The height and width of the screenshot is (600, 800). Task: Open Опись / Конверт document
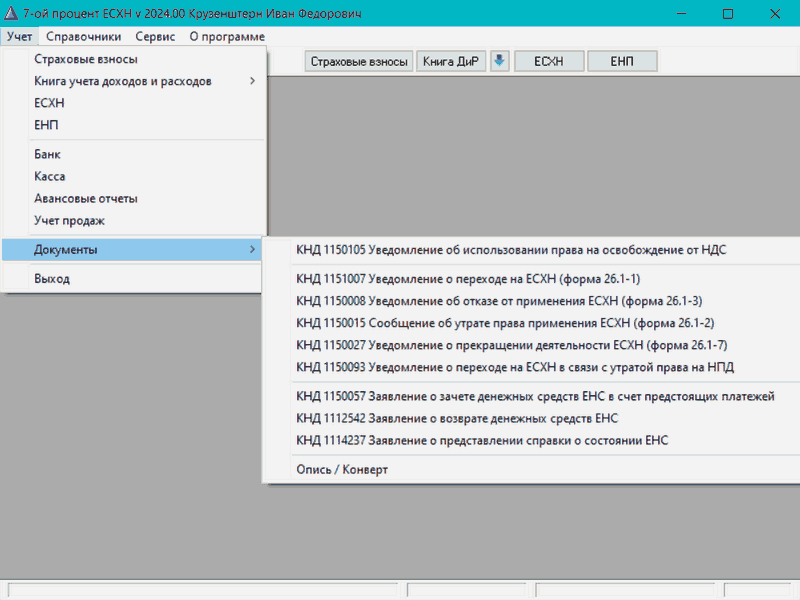[x=342, y=469]
